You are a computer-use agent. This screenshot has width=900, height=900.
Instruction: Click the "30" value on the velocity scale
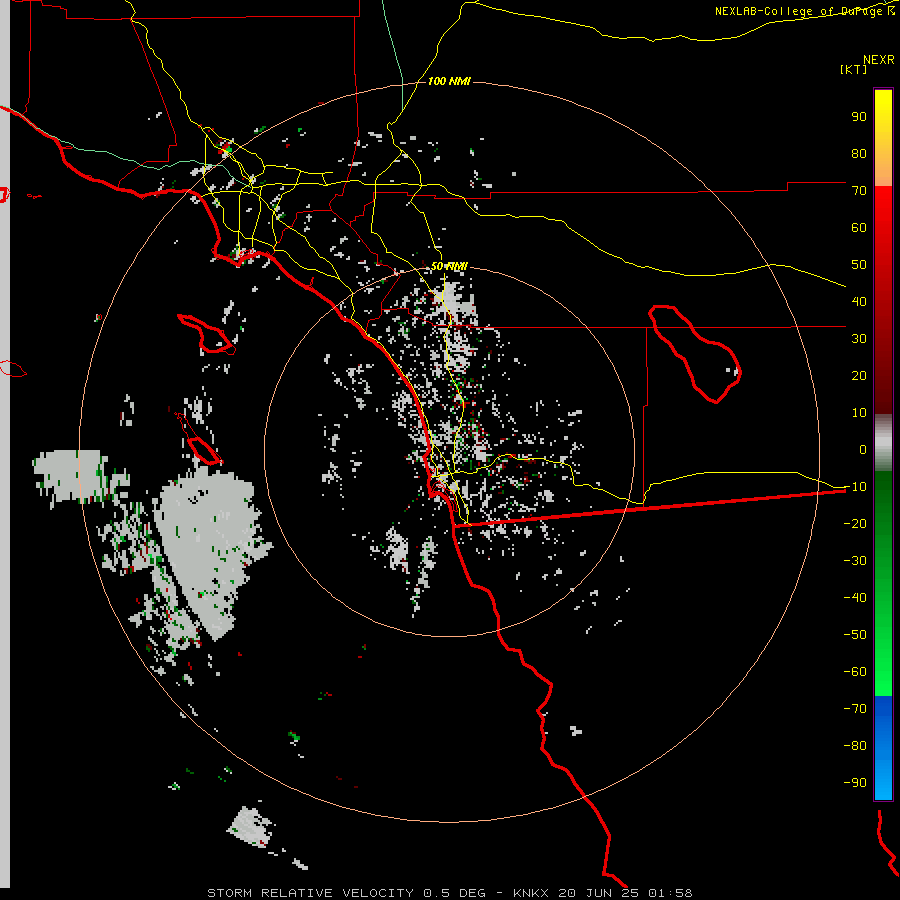tap(859, 339)
